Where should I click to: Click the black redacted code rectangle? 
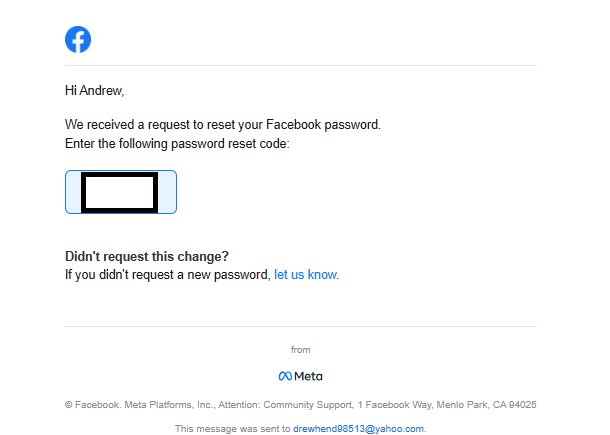pyautogui.click(x=120, y=192)
